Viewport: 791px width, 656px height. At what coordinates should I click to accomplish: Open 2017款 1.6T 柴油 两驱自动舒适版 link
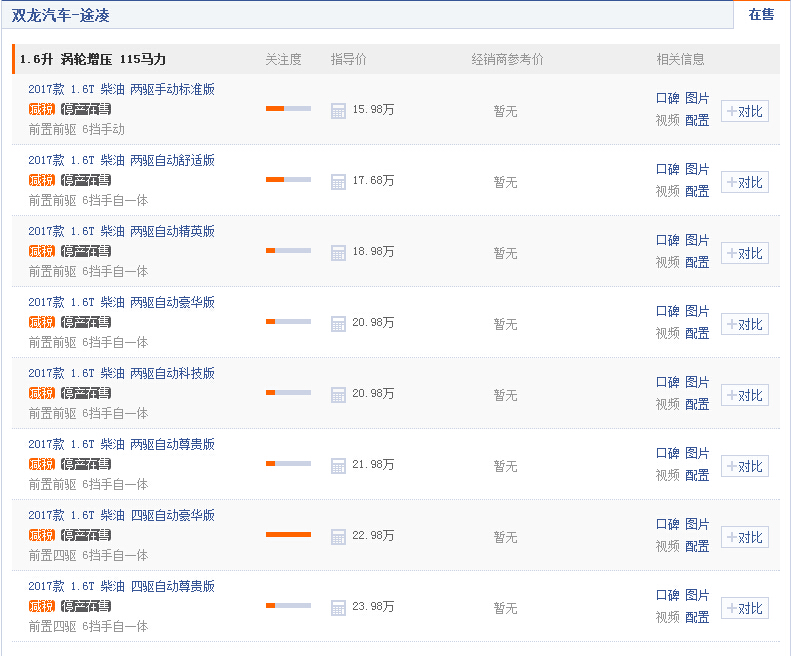pos(122,160)
